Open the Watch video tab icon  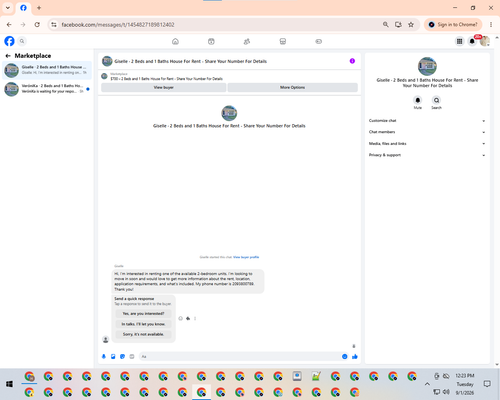click(x=211, y=41)
